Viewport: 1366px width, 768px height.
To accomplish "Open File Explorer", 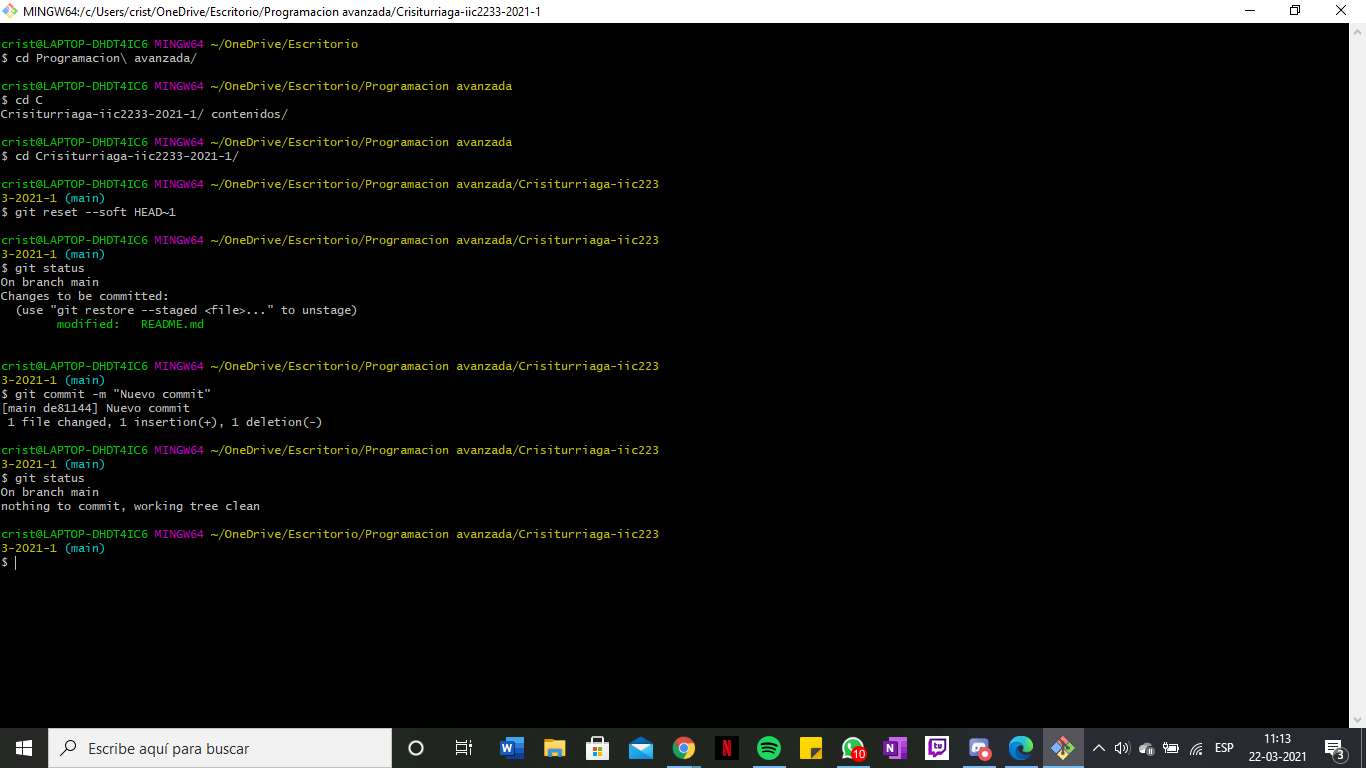I will (555, 747).
